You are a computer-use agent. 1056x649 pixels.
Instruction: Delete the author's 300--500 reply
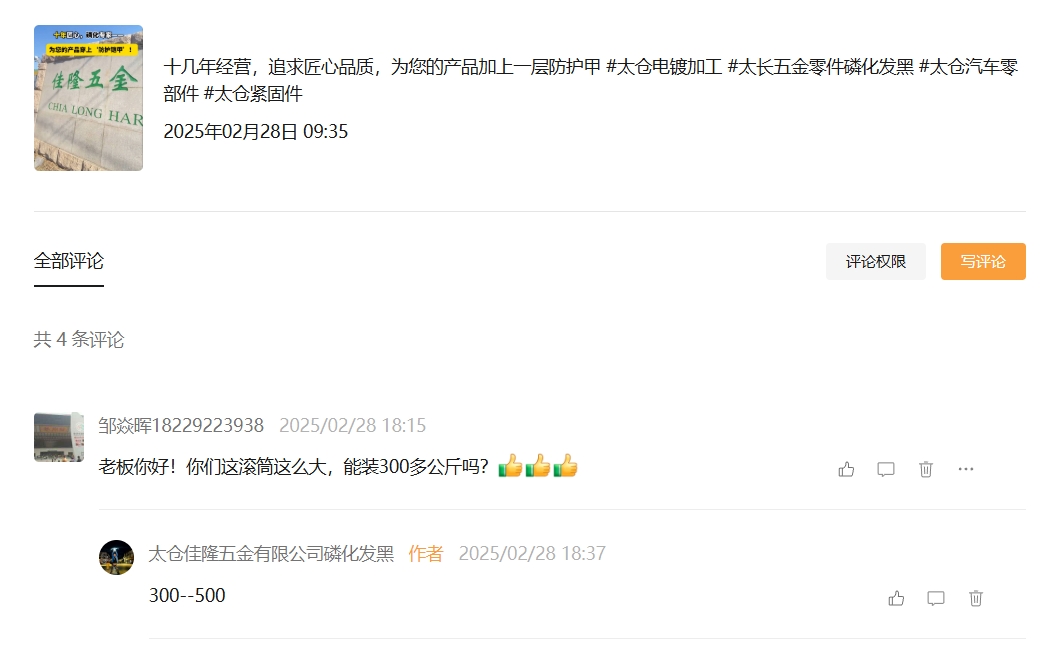pos(976,598)
